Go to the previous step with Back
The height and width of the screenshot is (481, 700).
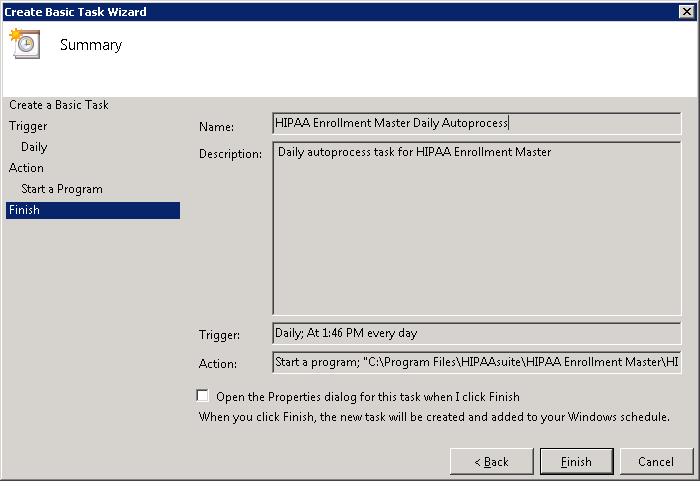pyautogui.click(x=492, y=461)
